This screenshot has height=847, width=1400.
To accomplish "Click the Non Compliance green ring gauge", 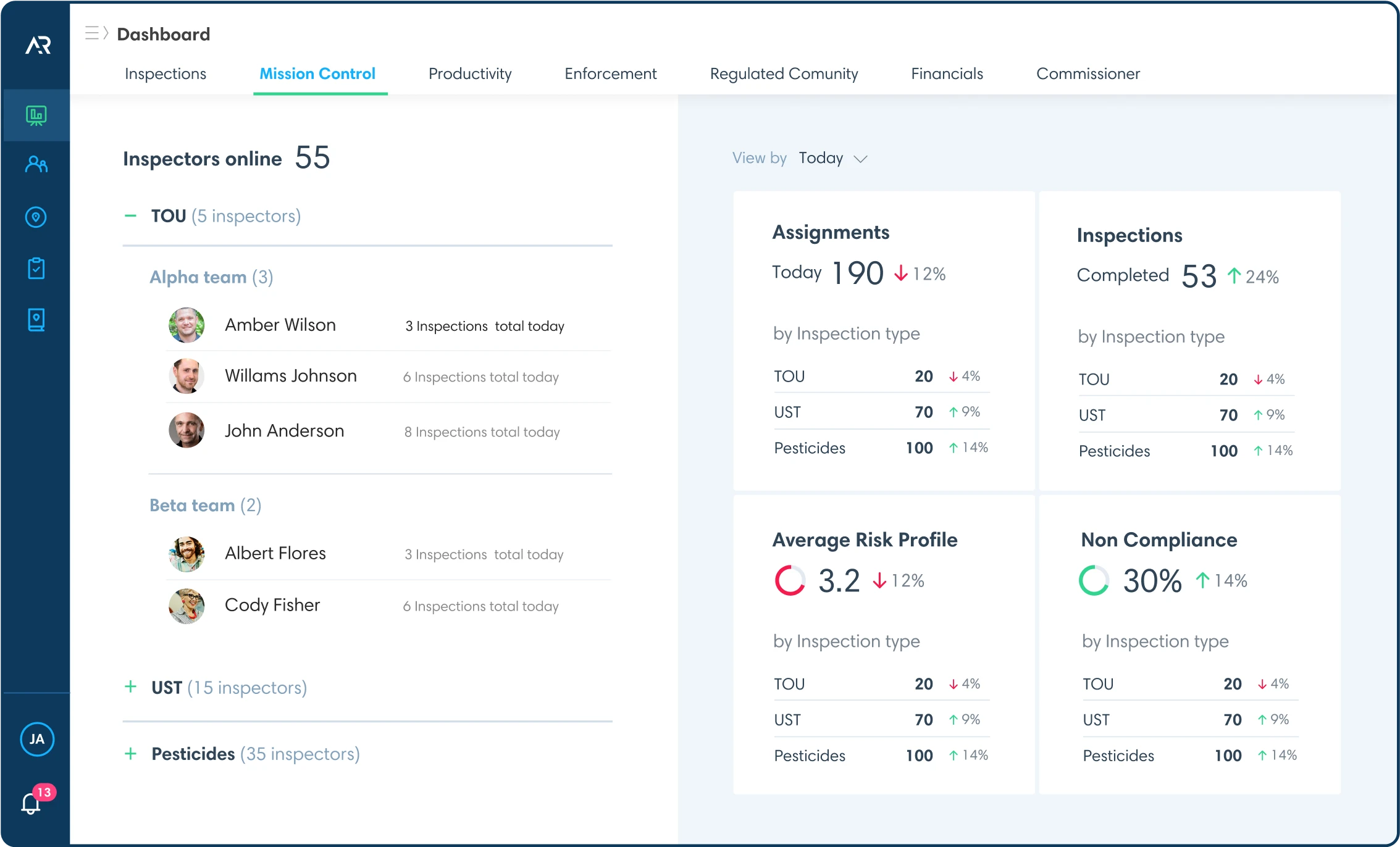I will click(1094, 580).
